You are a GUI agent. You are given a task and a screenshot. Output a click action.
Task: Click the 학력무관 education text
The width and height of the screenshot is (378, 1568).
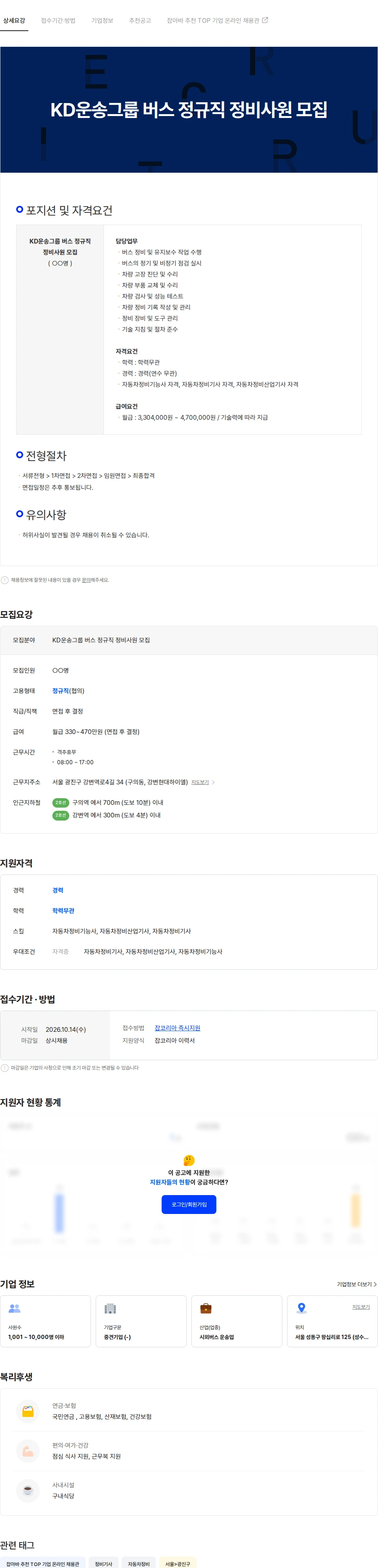click(63, 911)
